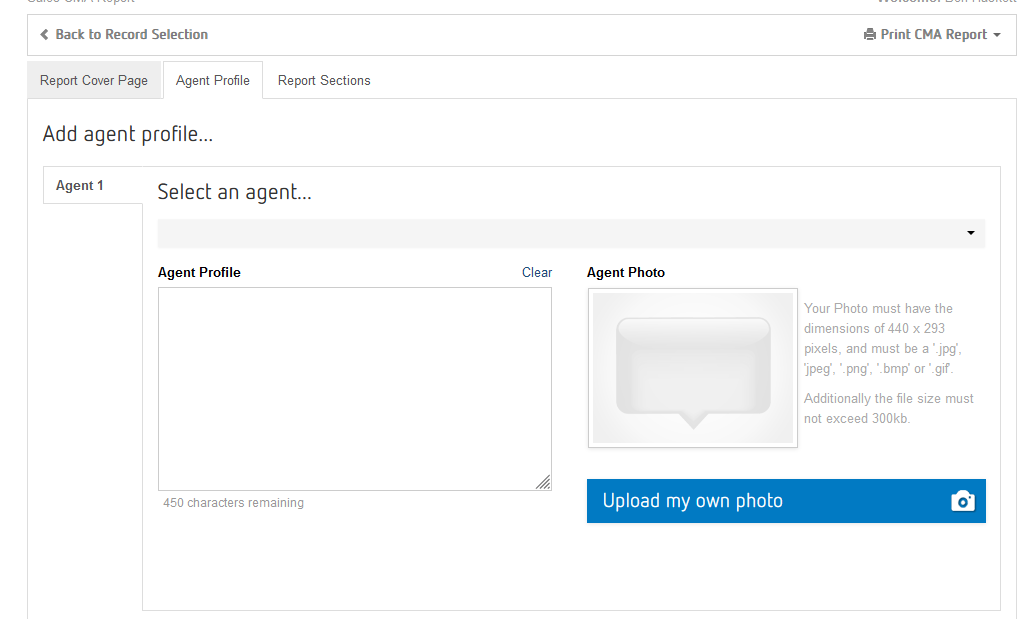1035x619 pixels.
Task: Click the camera icon on the upload button
Action: tap(962, 501)
